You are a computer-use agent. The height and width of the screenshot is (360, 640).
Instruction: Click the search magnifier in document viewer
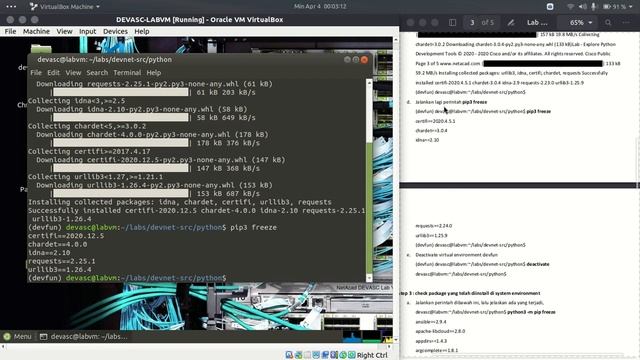click(x=608, y=22)
